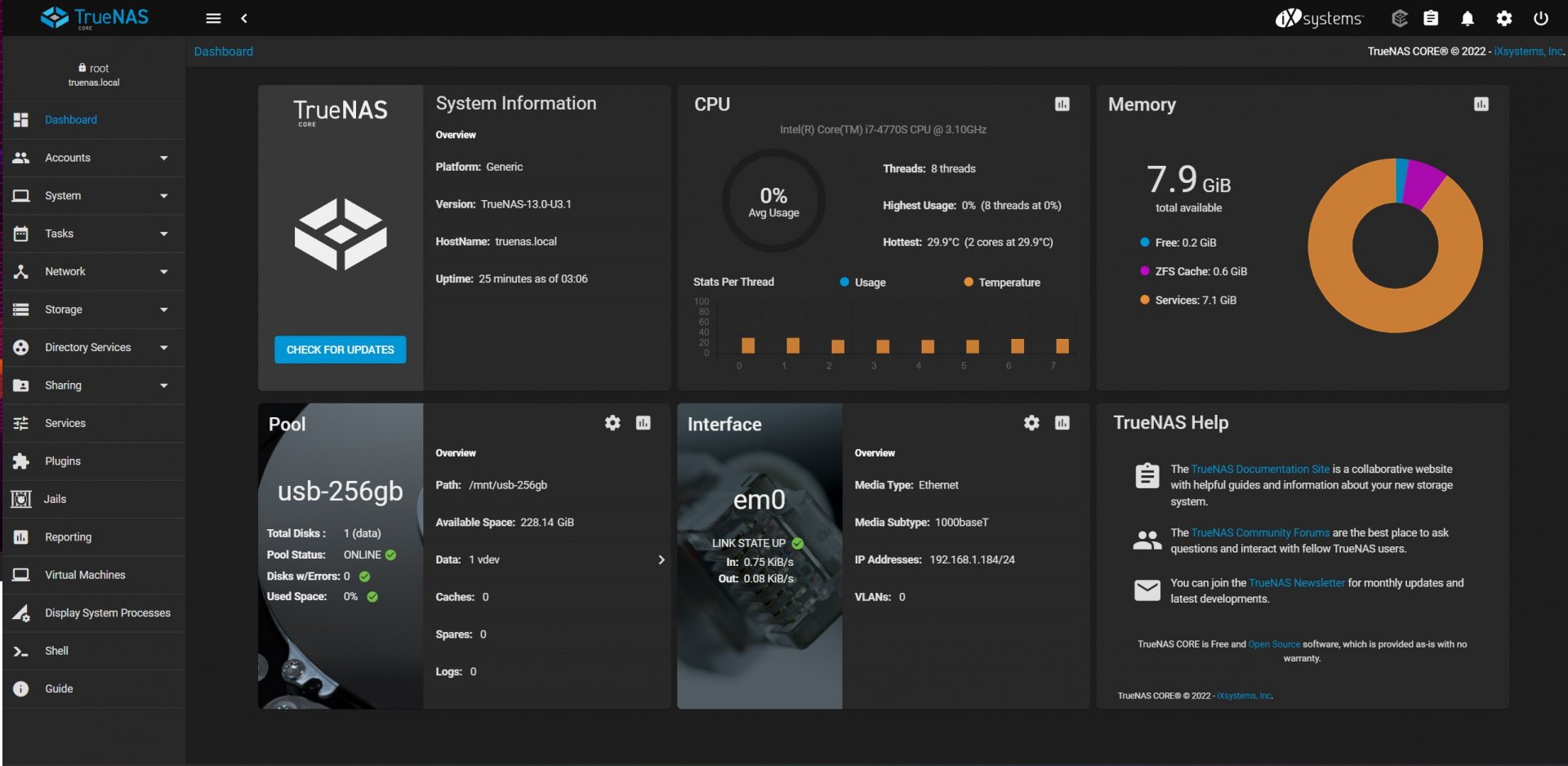This screenshot has width=1568, height=766.
Task: Toggle the hamburger sidebar menu
Action: click(x=213, y=18)
